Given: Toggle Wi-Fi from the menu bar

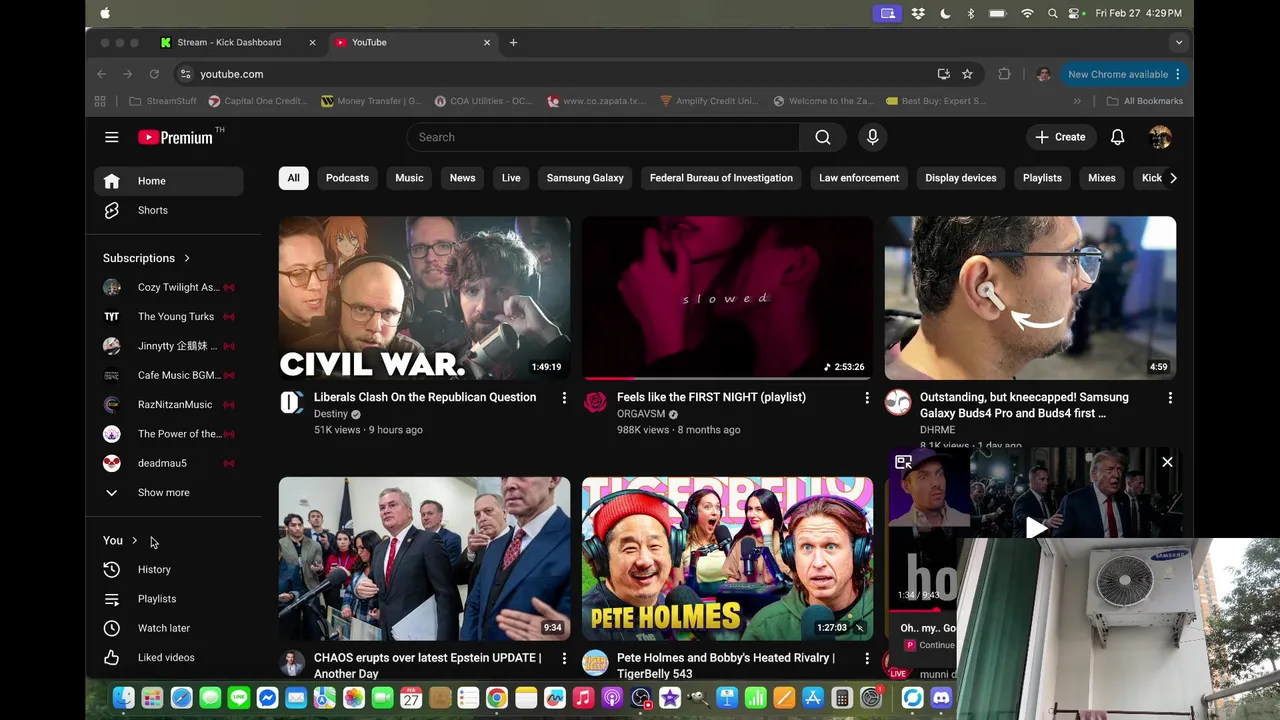Looking at the screenshot, I should 1027,13.
